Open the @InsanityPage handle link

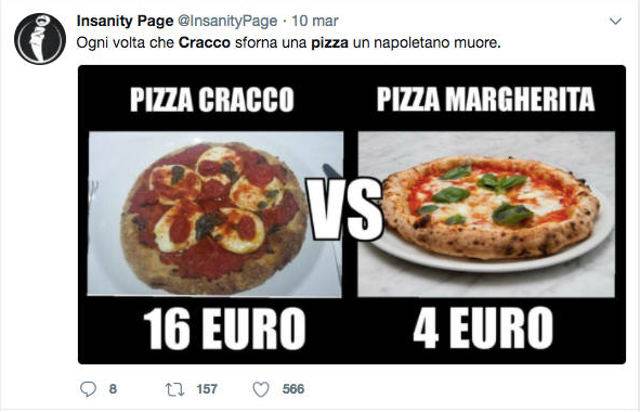coord(228,21)
